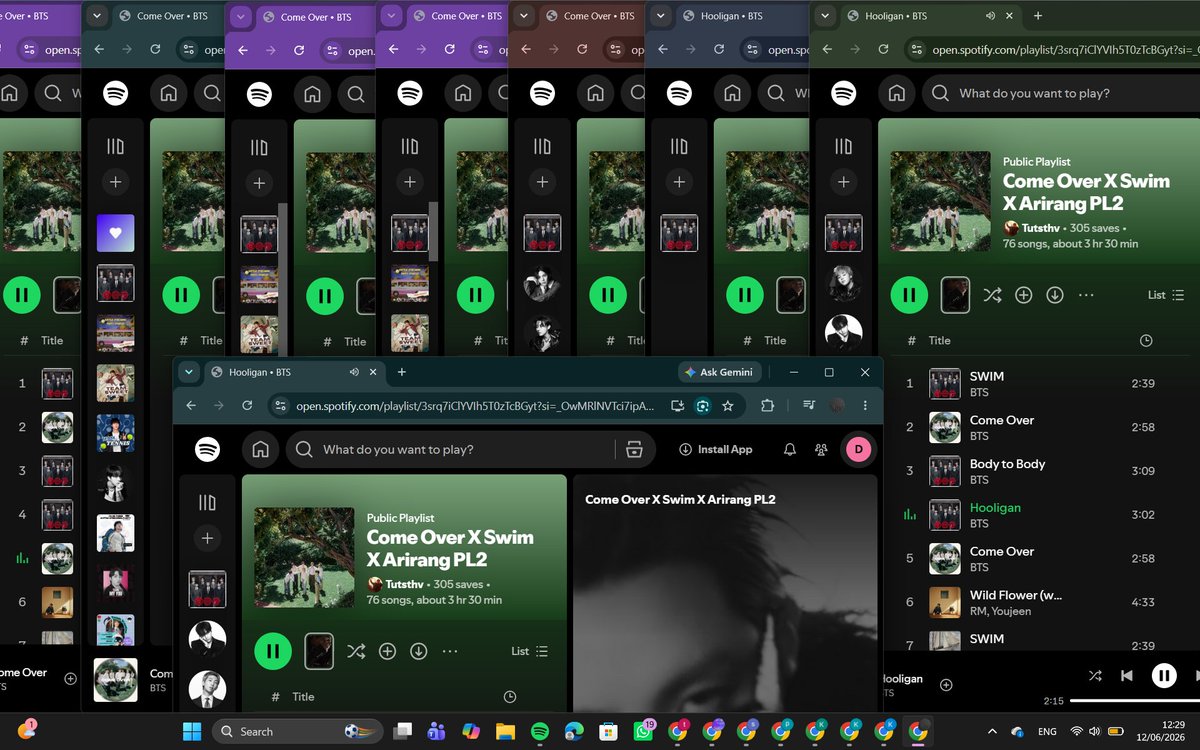This screenshot has width=1200, height=750.
Task: Open tab search chevron in teal window
Action: [97, 16]
